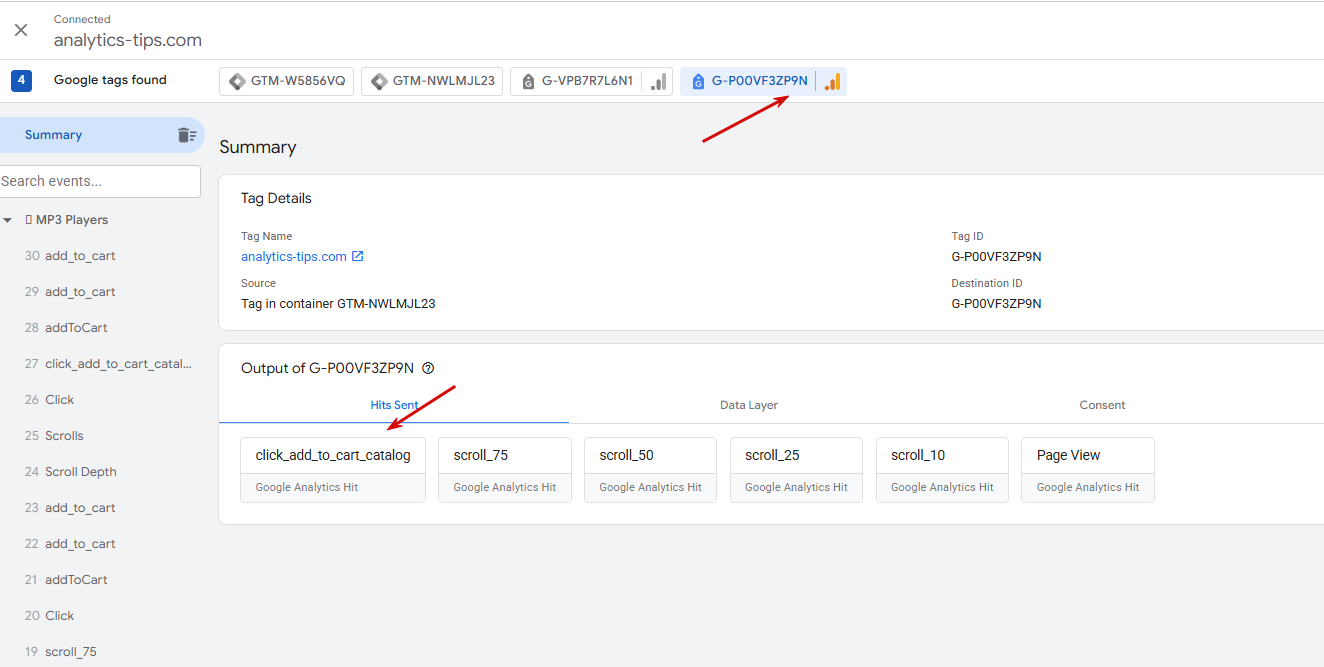Open the scroll_25 hit card
This screenshot has width=1324, height=667.
coord(796,470)
